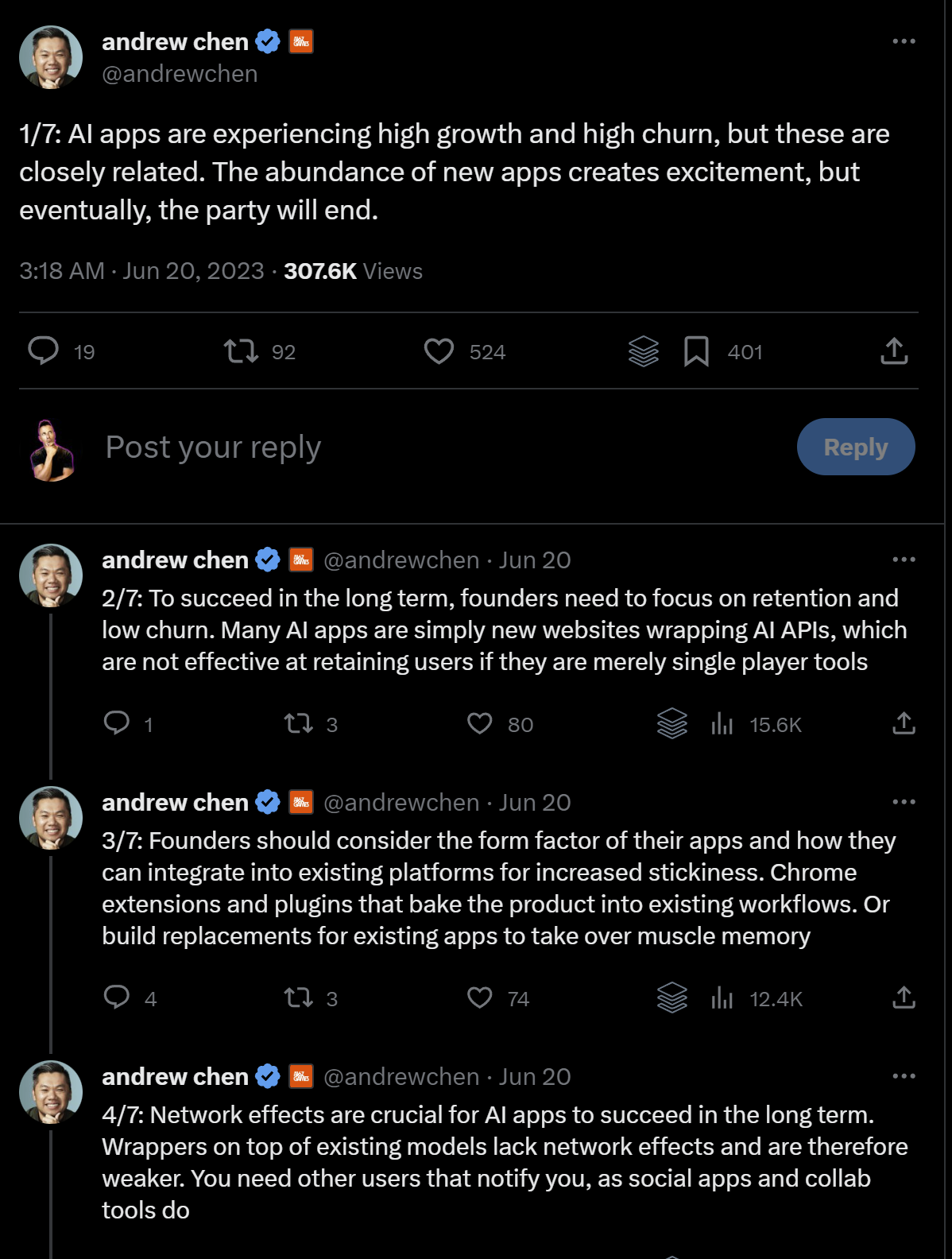Retweet the main 1/7 tweet
The image size is (952, 1259).
[241, 351]
